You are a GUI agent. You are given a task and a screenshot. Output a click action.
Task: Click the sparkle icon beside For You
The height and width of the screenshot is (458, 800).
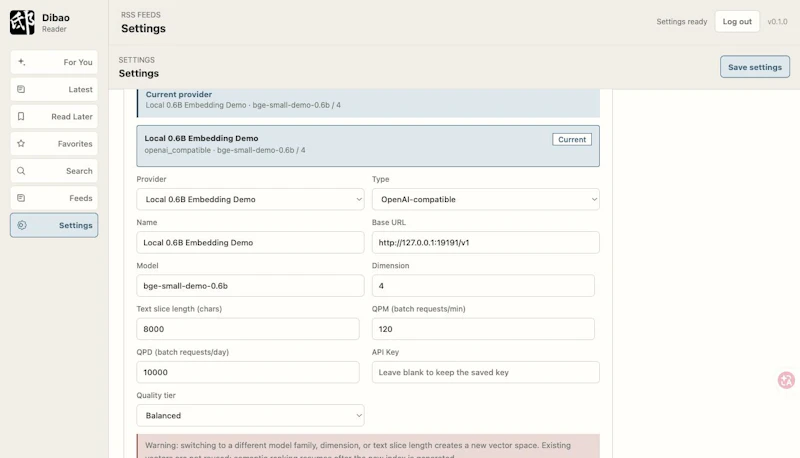[21, 62]
